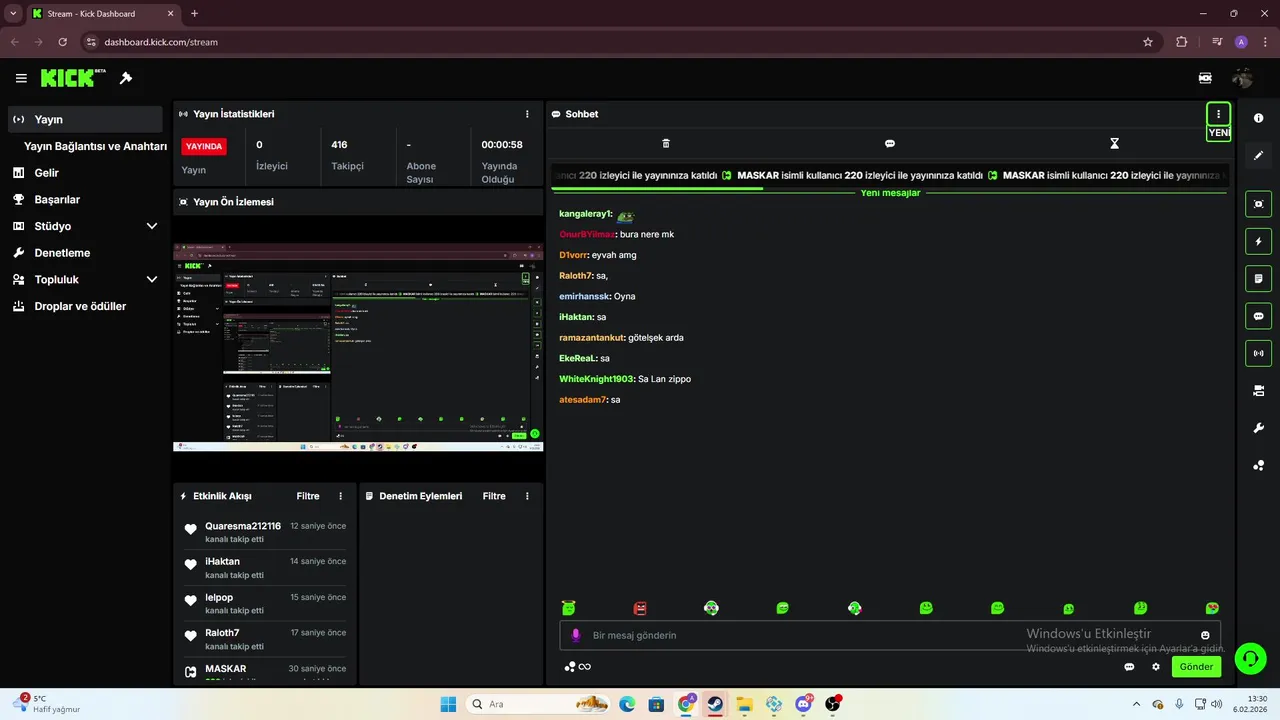Open Discord from the taskbar

pos(804,704)
